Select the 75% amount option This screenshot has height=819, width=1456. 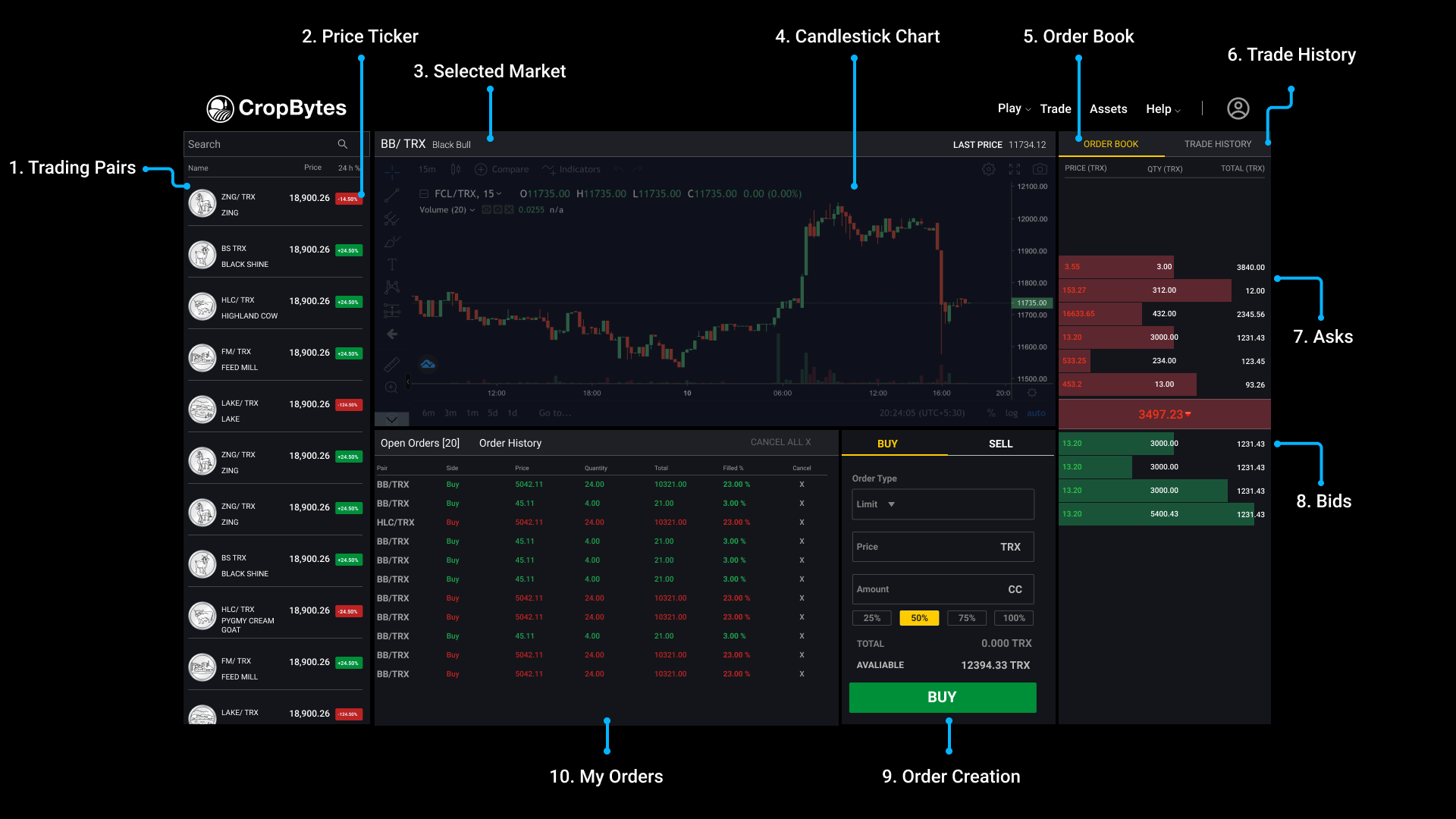(x=967, y=618)
